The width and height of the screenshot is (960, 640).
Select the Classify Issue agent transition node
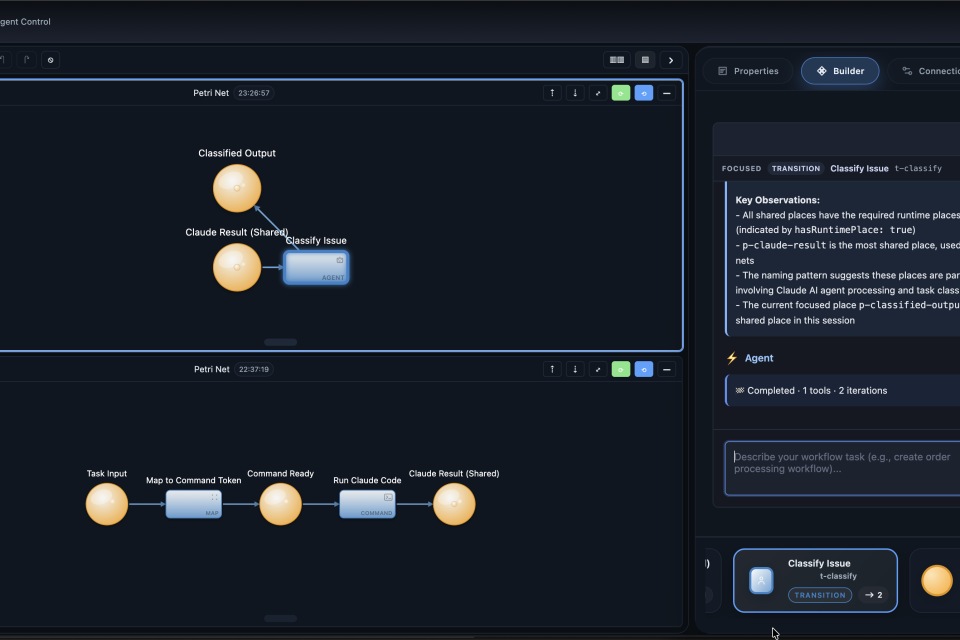coord(316,268)
